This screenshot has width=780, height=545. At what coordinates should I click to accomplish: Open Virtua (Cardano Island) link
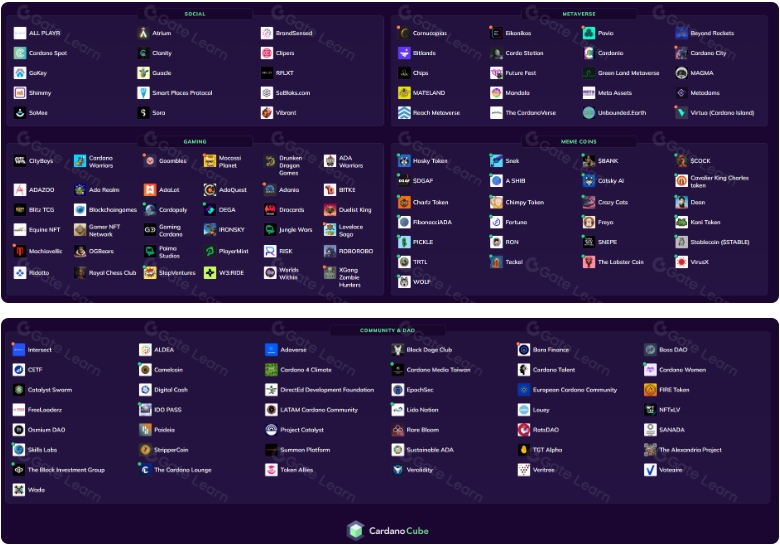[x=722, y=112]
